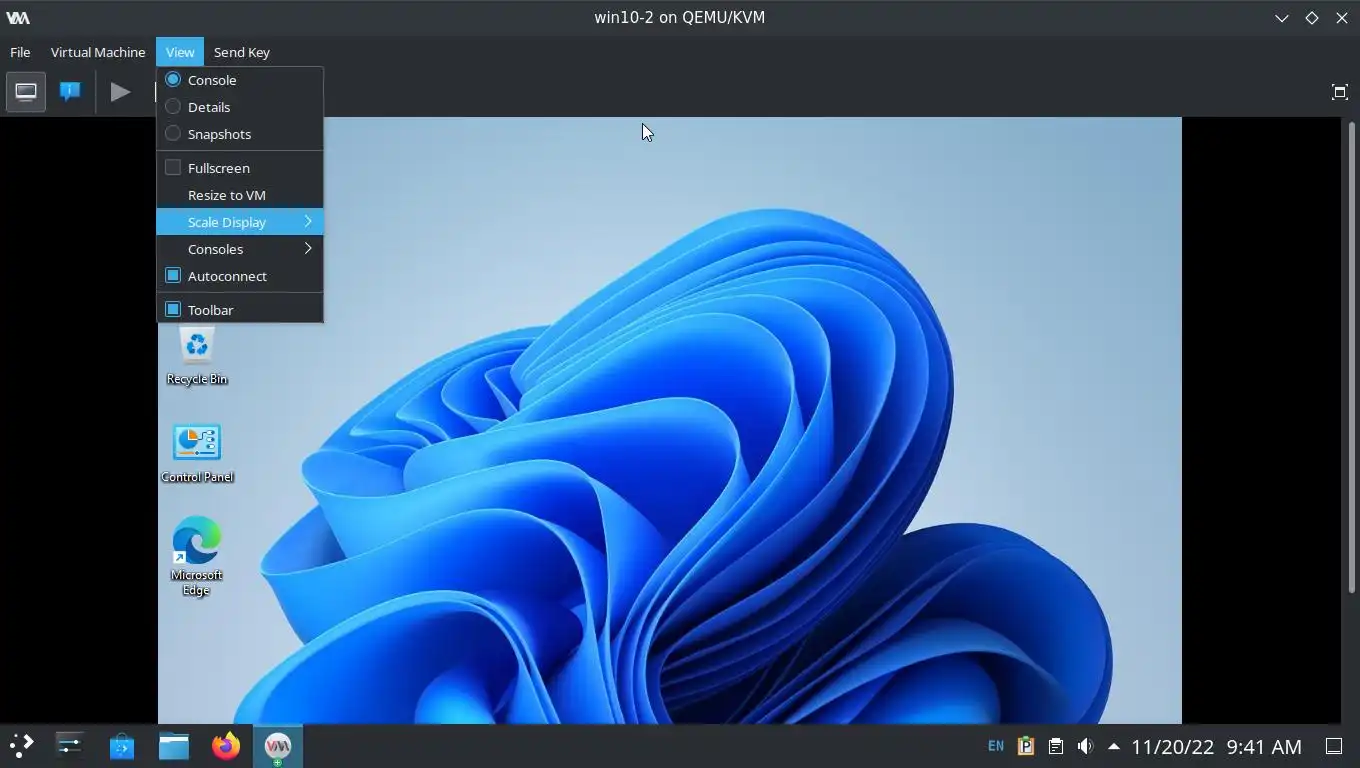1360x768 pixels.
Task: Open KDE application launcher
Action: (x=21, y=745)
